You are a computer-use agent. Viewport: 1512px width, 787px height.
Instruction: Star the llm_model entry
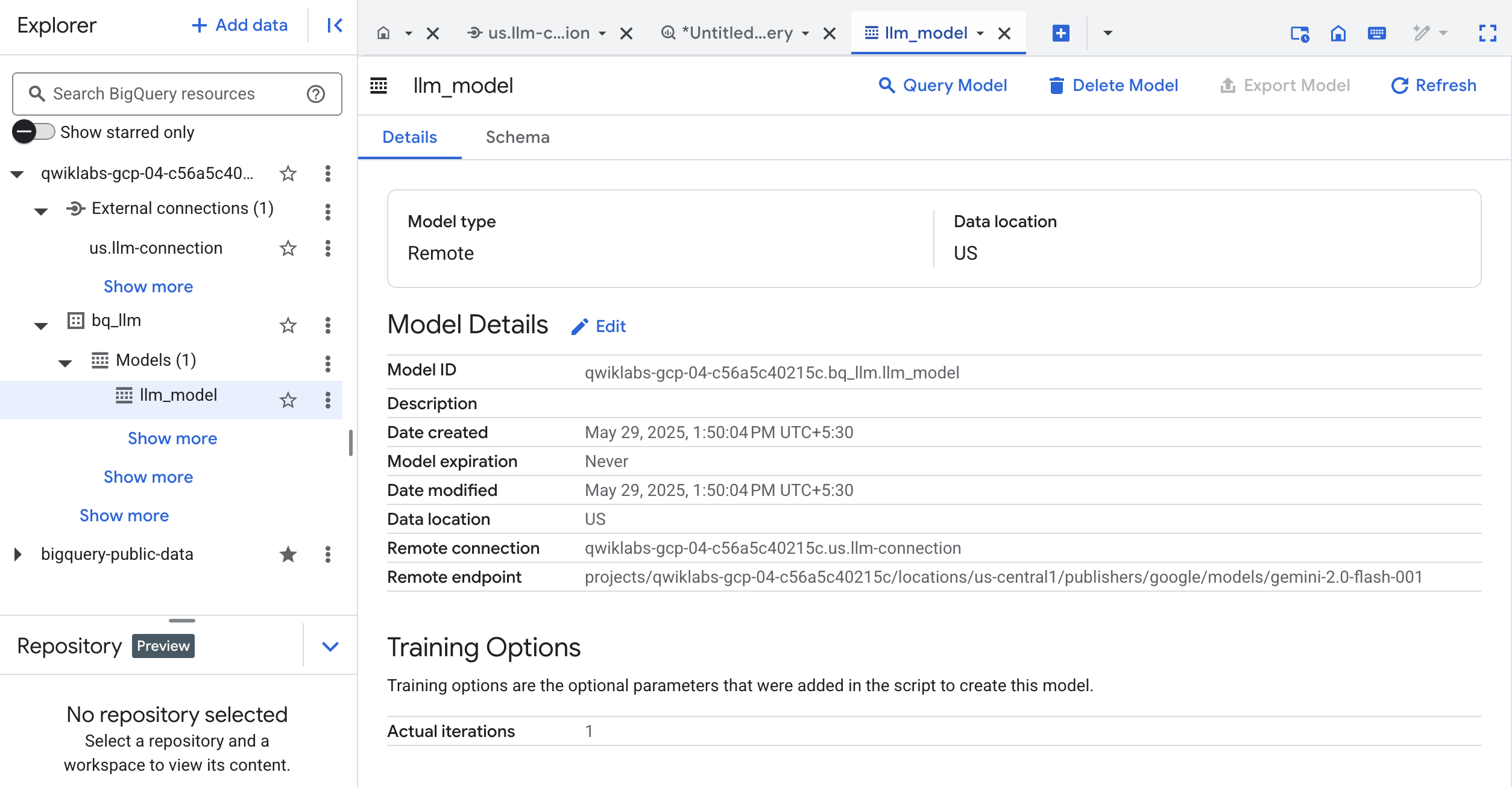pos(288,400)
